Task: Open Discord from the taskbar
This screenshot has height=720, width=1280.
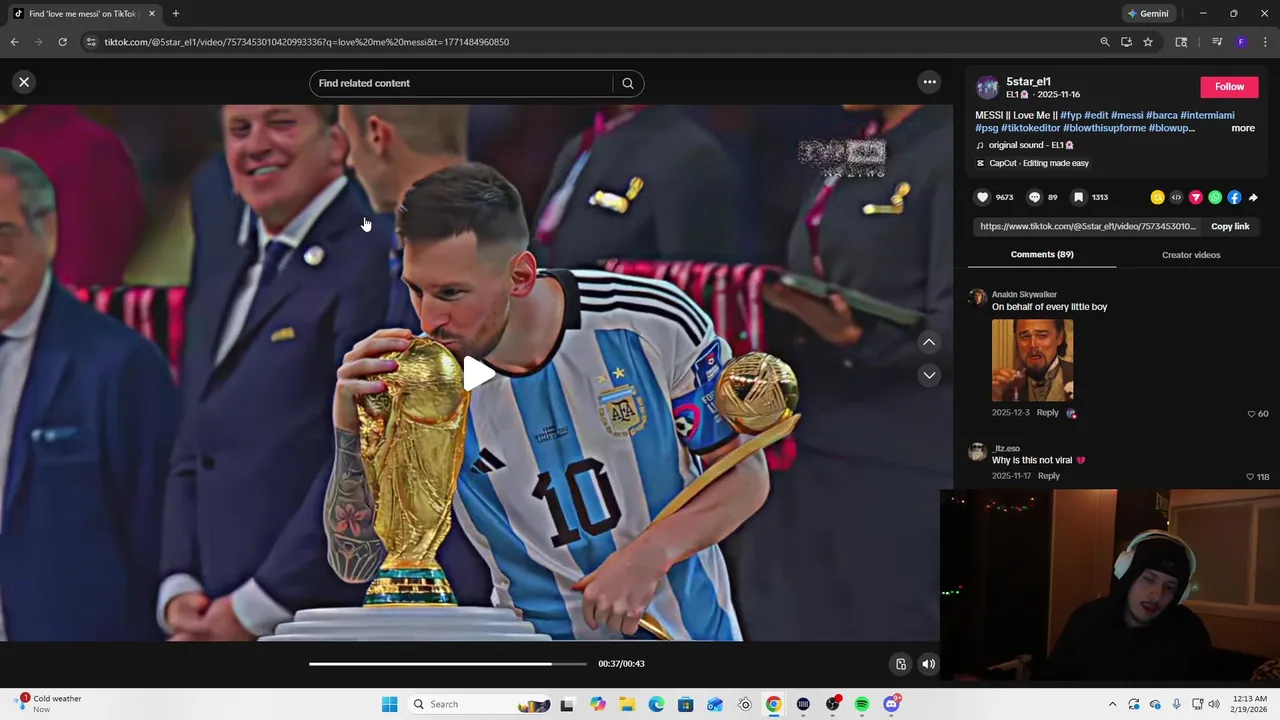Action: tap(891, 704)
